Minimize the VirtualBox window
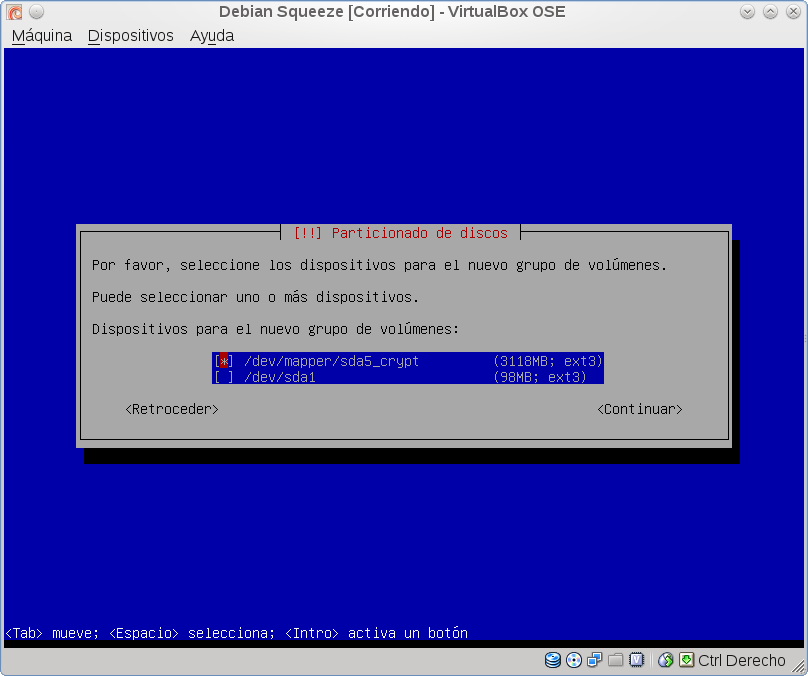 coord(747,11)
